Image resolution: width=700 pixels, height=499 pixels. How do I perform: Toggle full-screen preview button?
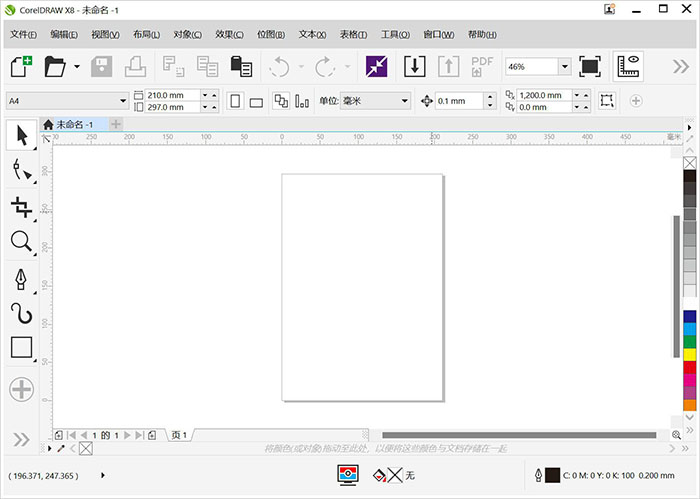[x=590, y=67]
